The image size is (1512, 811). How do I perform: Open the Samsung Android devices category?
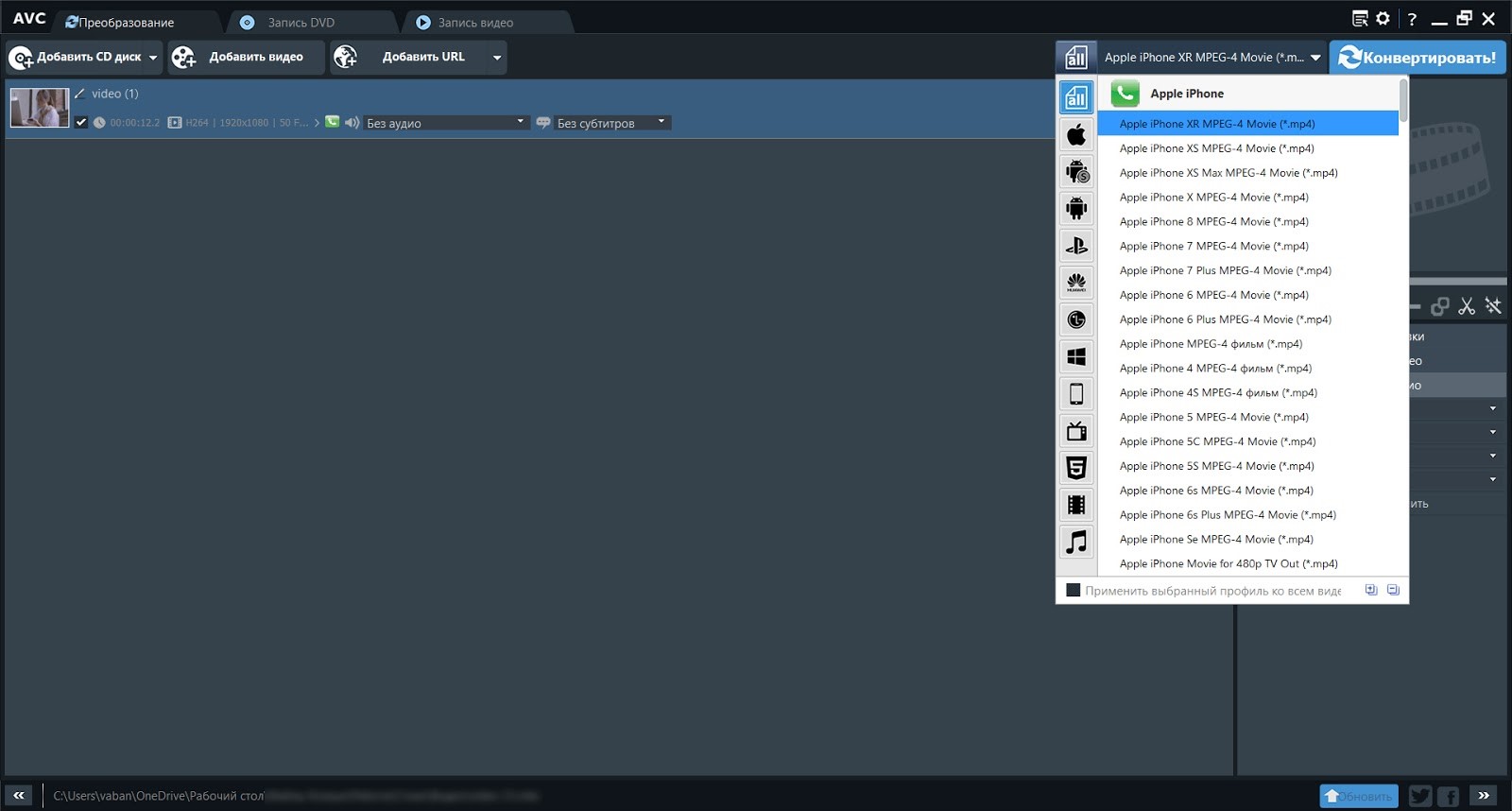(1076, 171)
